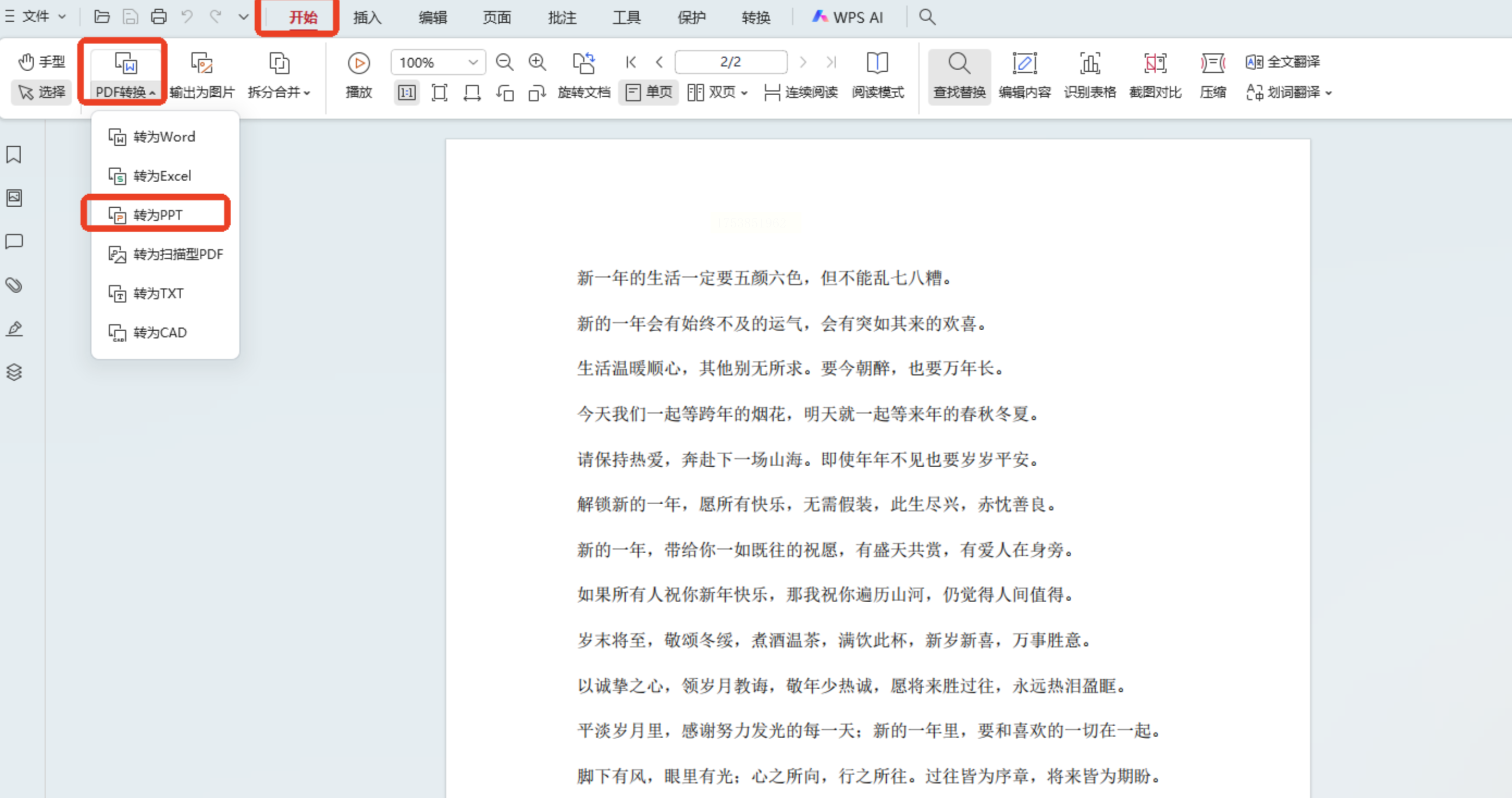The height and width of the screenshot is (798, 1512).
Task: Open attachments paperclip panel
Action: tap(14, 284)
